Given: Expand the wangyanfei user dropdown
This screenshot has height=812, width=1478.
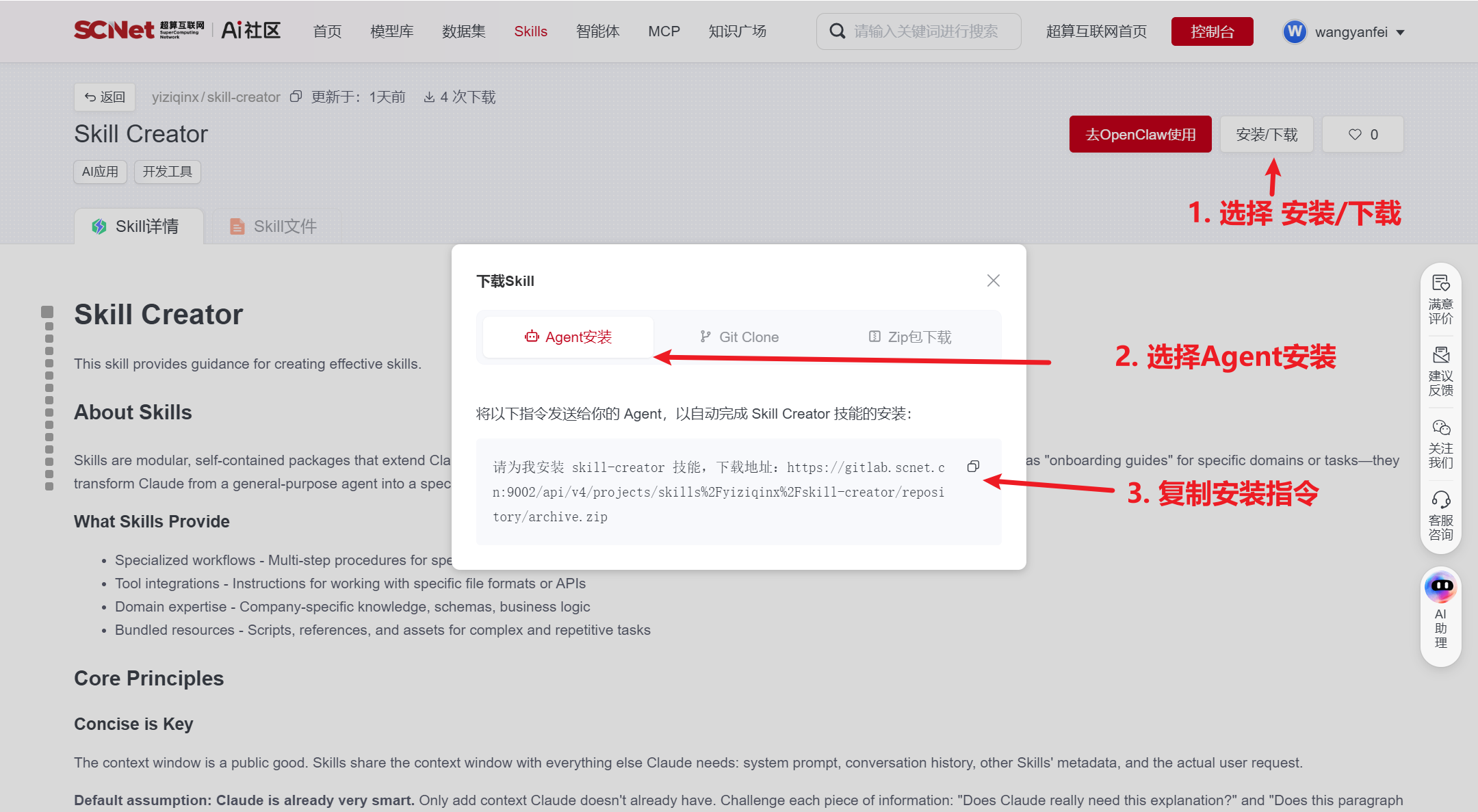Looking at the screenshot, I should (1400, 32).
